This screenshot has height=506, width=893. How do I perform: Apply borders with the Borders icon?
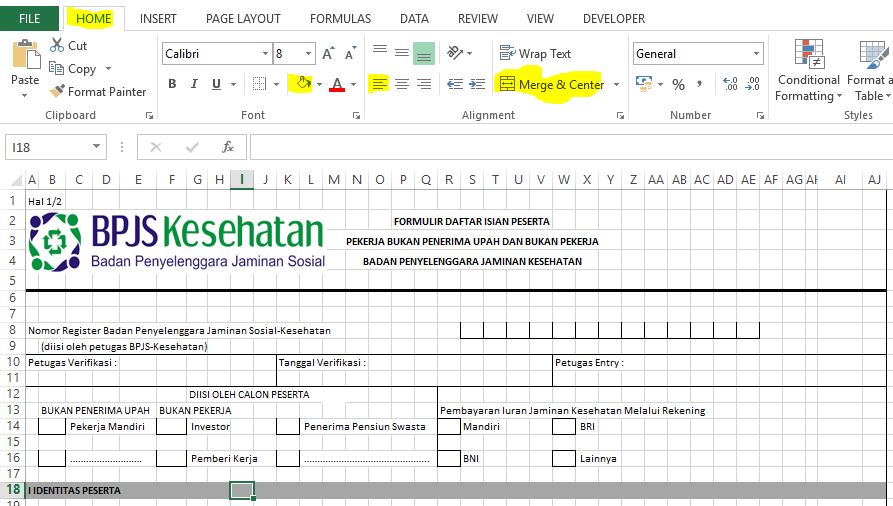[259, 84]
